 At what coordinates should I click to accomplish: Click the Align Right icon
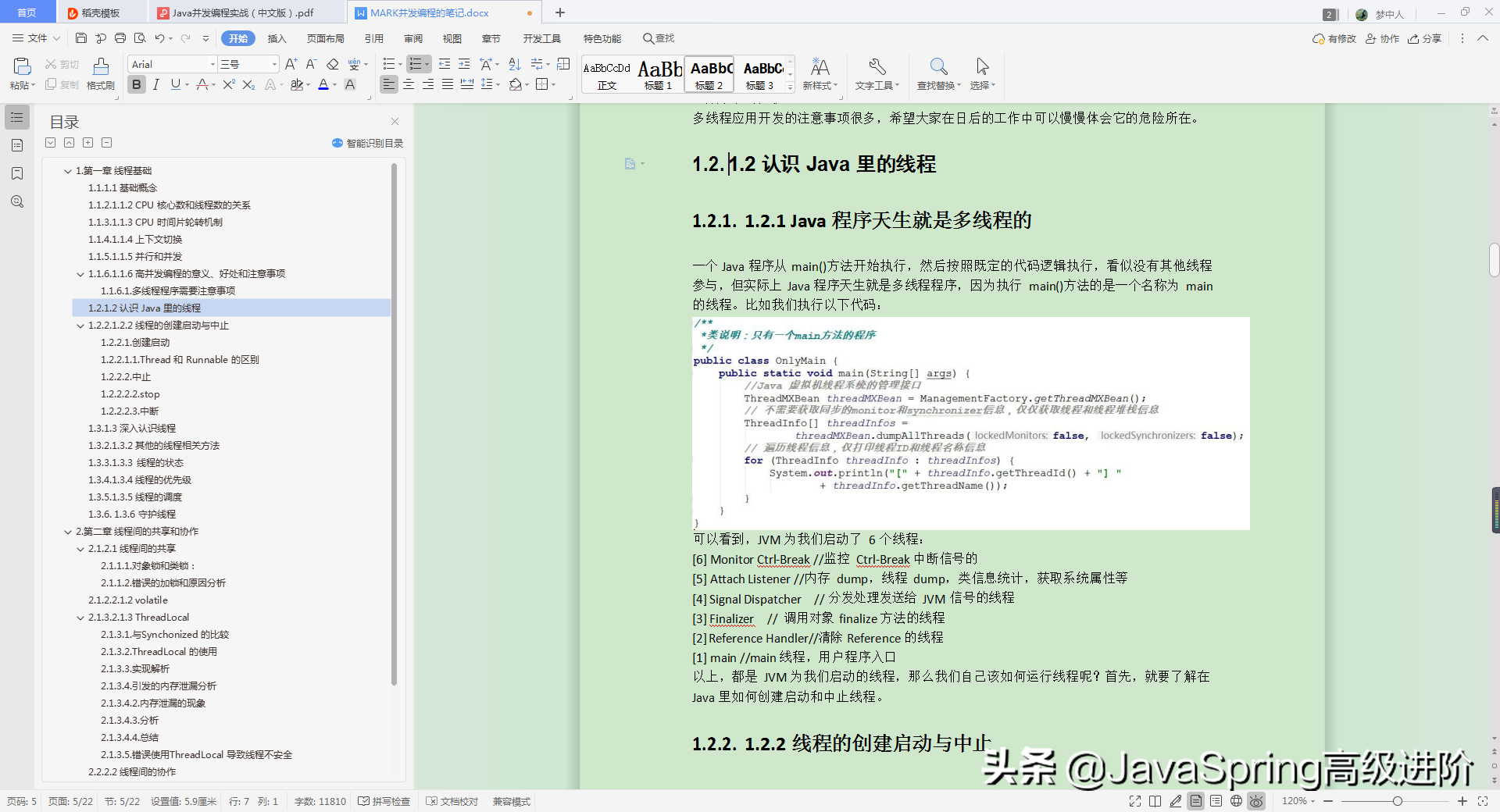click(x=428, y=84)
